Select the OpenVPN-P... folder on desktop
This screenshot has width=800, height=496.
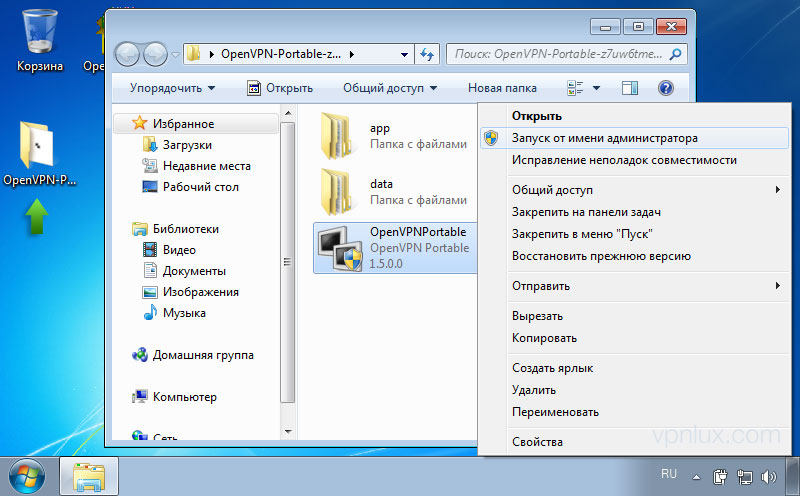38,153
